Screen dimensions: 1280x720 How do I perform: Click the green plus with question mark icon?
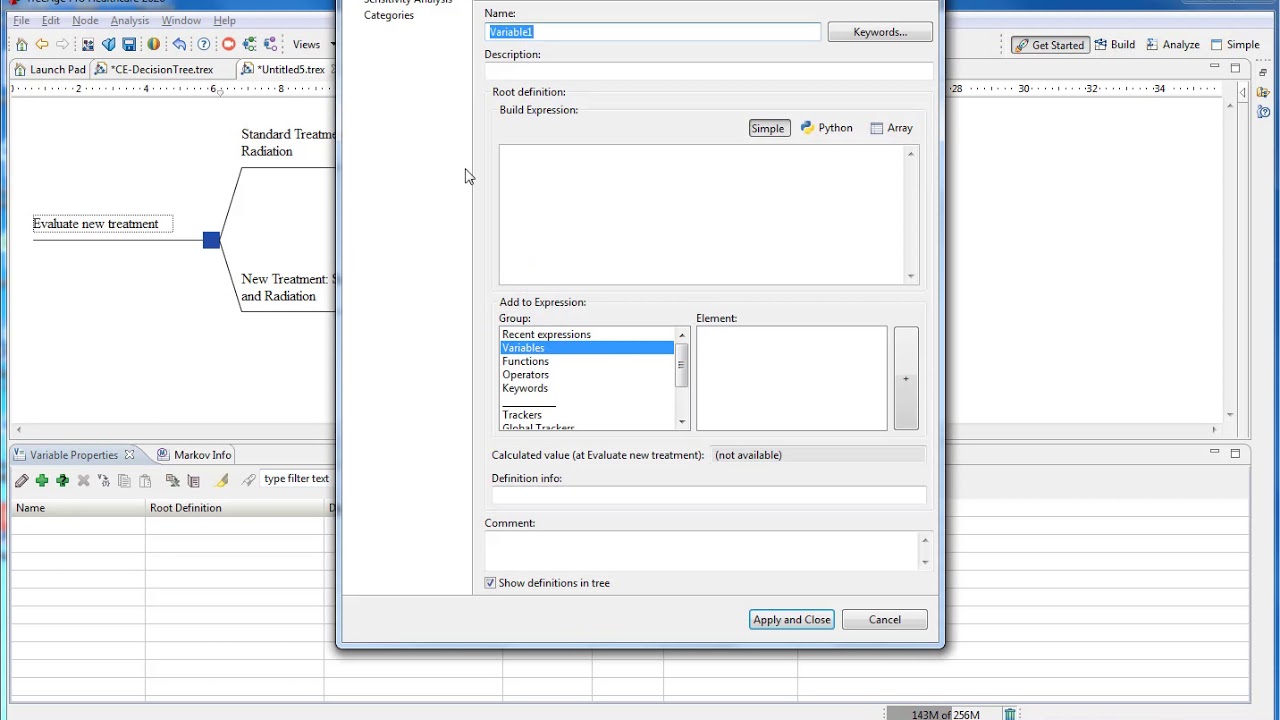[62, 481]
